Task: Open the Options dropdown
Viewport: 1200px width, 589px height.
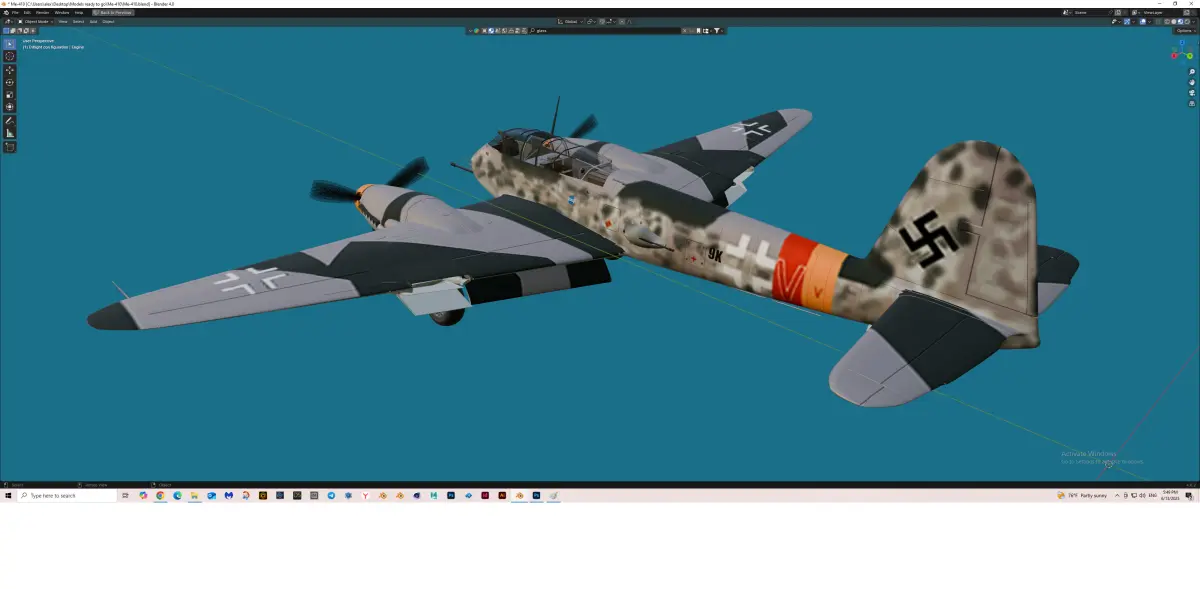Action: point(1185,31)
